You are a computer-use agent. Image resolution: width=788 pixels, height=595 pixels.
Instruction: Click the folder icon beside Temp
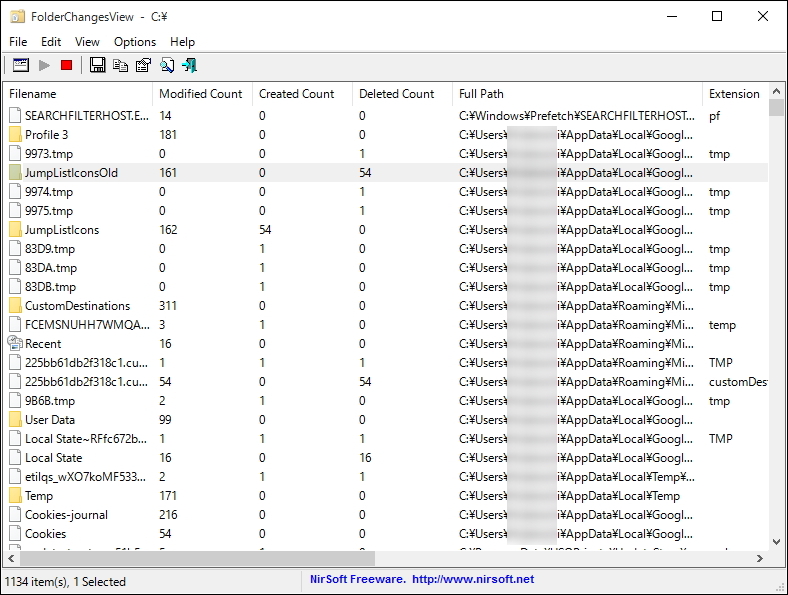(16, 495)
